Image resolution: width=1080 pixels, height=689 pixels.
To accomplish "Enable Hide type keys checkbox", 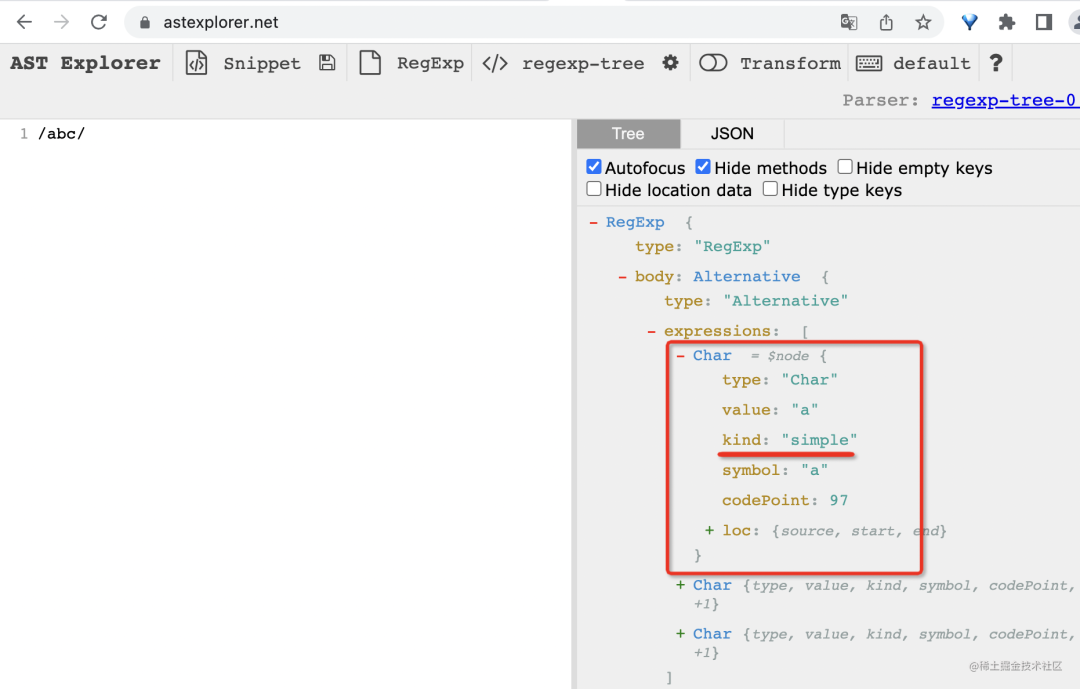I will coord(770,189).
